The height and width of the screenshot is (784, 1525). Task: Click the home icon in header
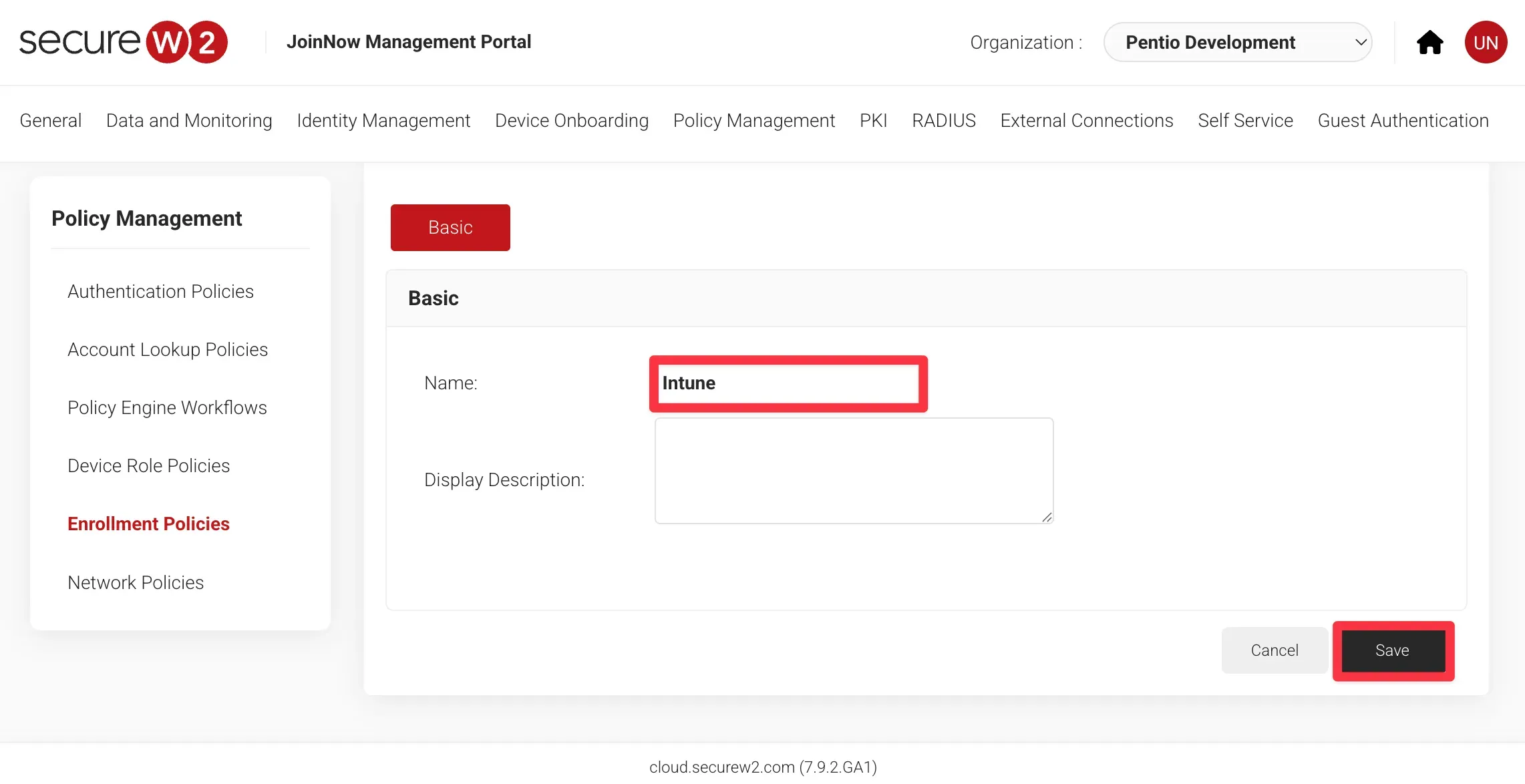coord(1429,43)
